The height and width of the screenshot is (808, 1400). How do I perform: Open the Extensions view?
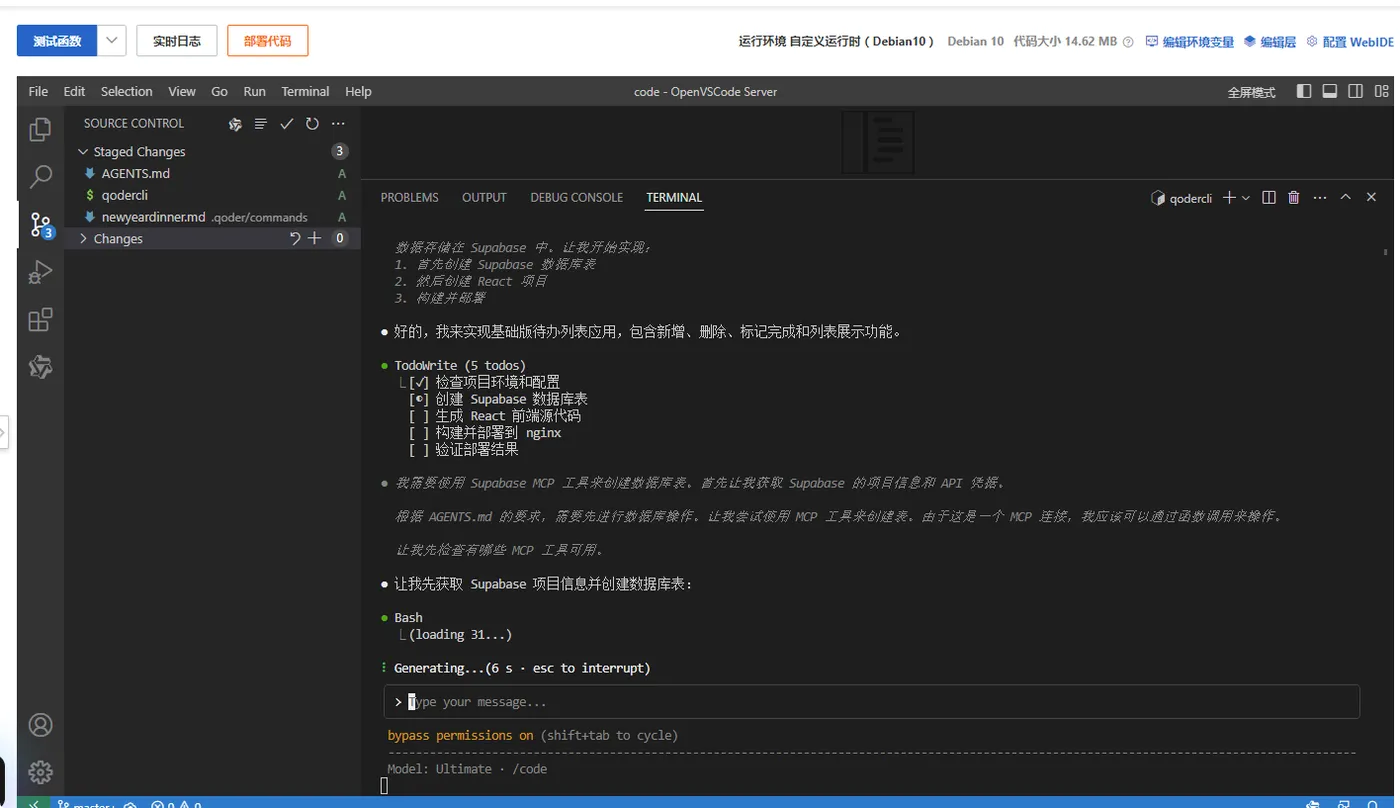click(39, 320)
